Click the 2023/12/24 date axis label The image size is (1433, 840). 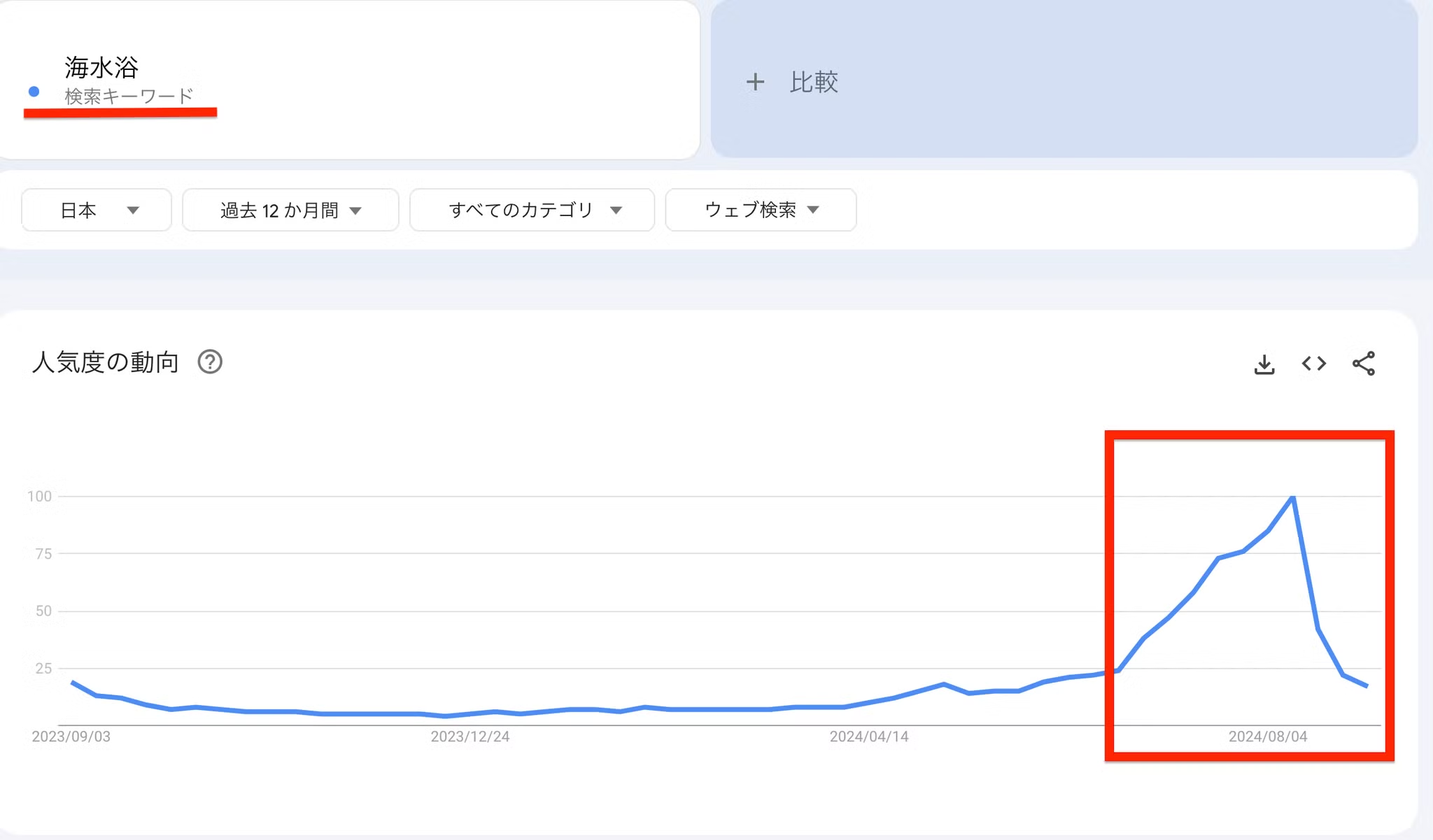tap(470, 736)
